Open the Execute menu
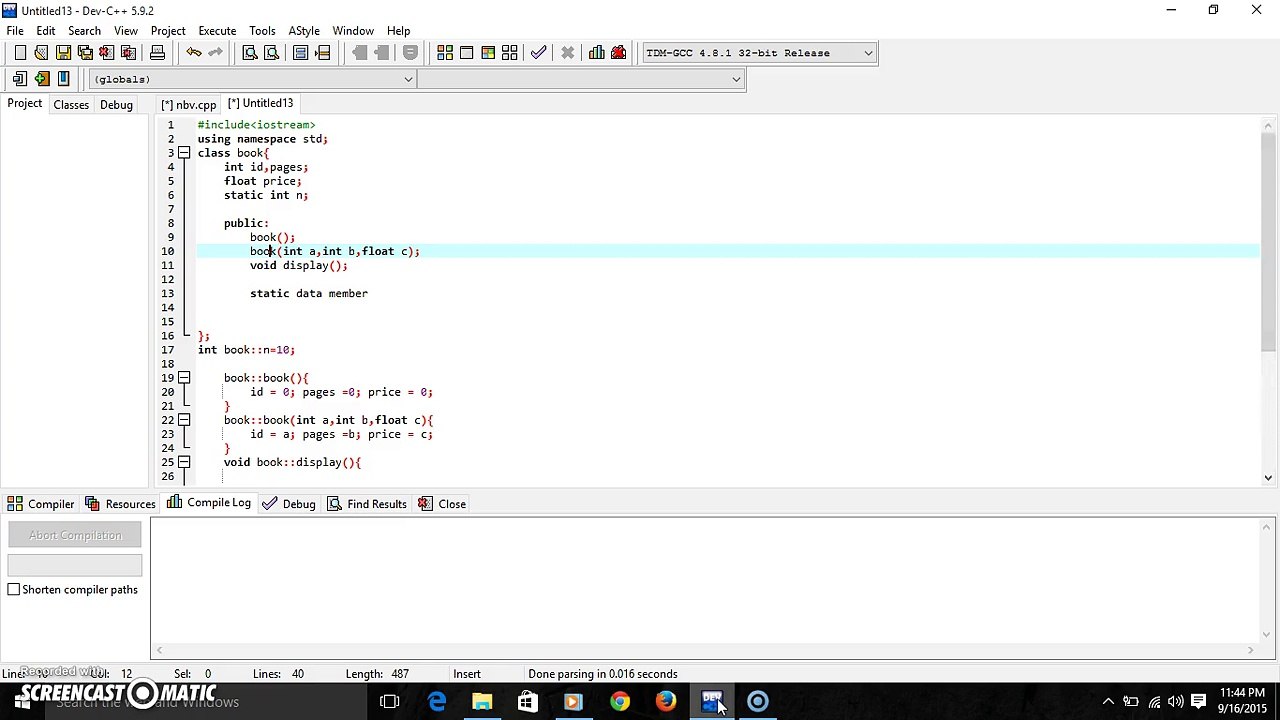This screenshot has height=720, width=1280. click(x=217, y=31)
